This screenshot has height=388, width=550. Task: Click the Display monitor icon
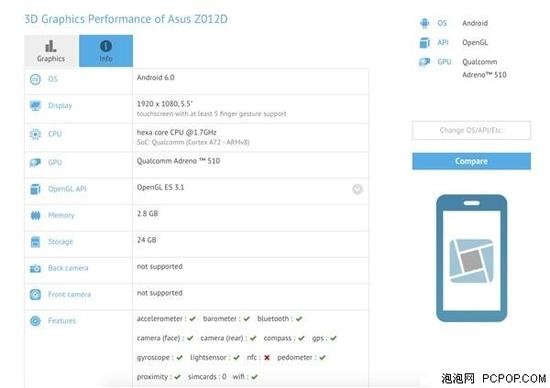point(35,106)
